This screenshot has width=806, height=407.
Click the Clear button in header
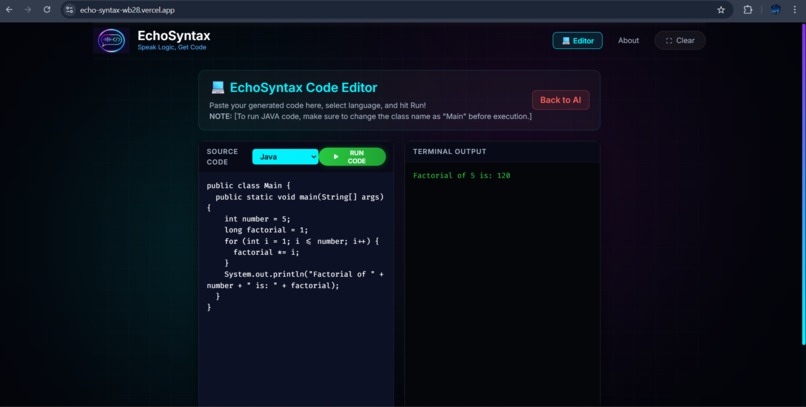[680, 41]
